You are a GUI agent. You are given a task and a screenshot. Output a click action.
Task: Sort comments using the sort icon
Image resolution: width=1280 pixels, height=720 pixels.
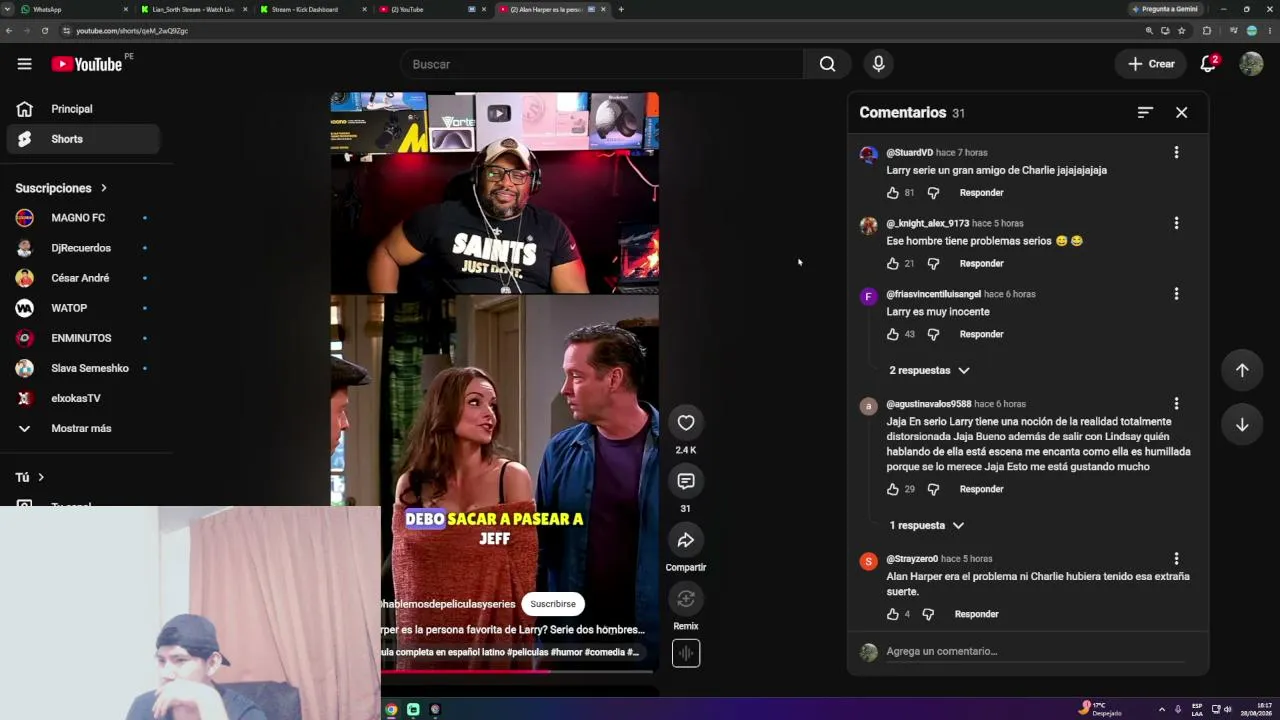click(x=1145, y=113)
